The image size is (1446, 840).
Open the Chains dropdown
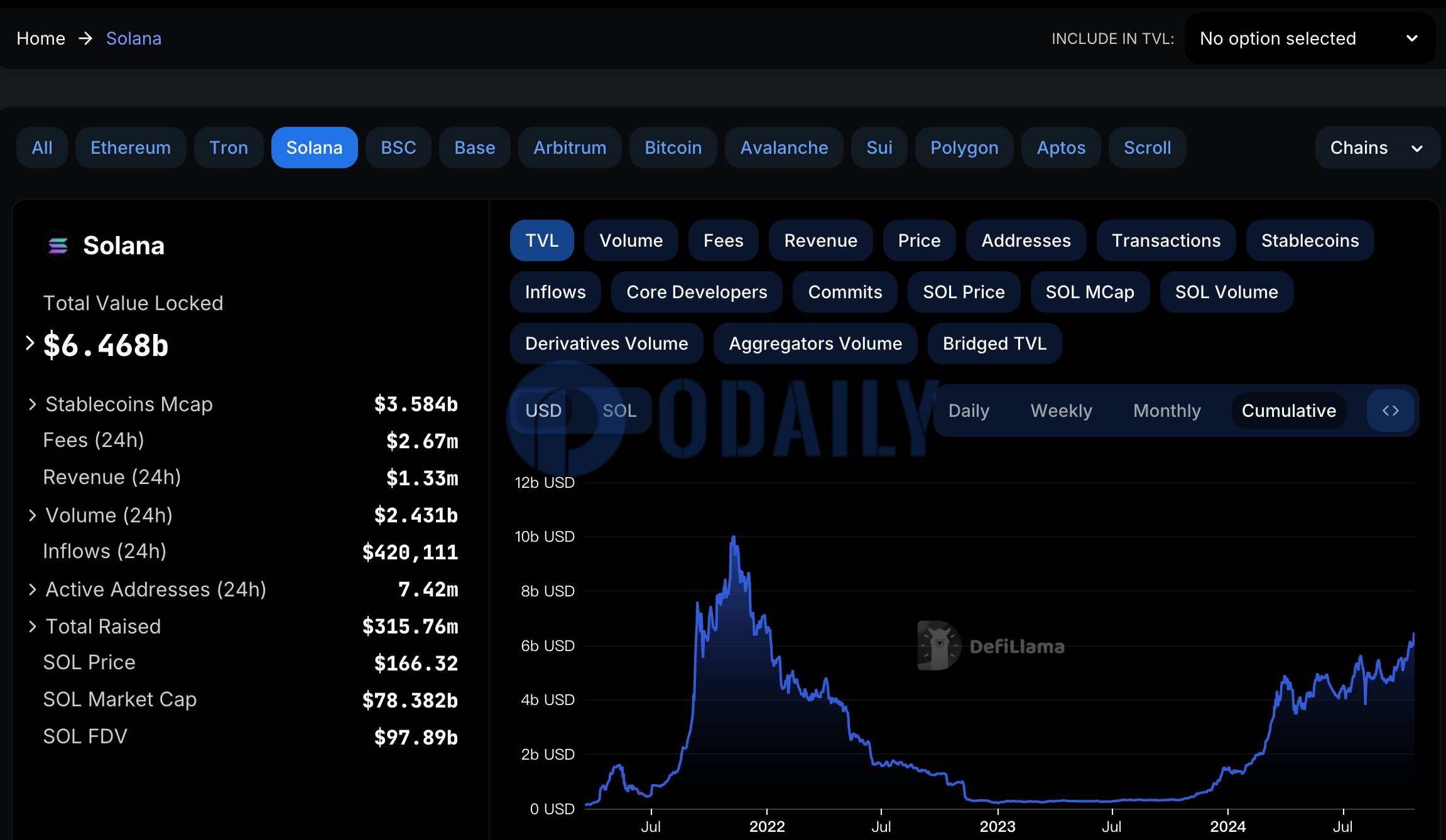pos(1377,148)
